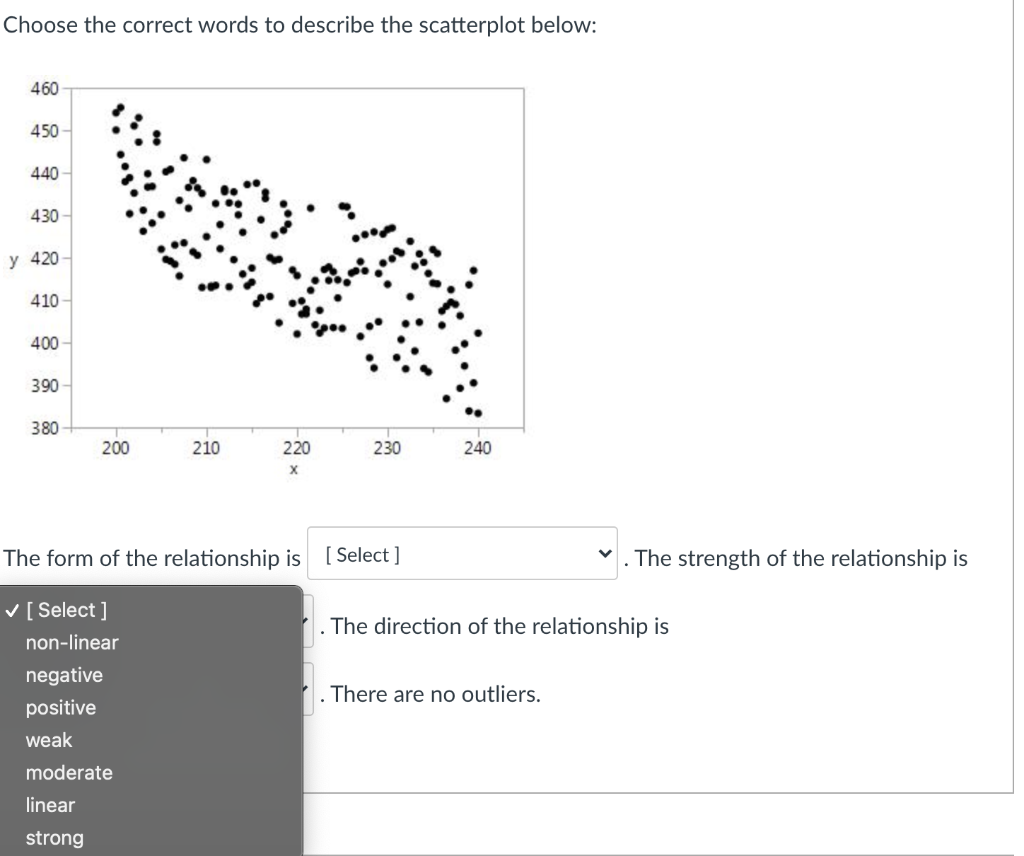Open the form of relationship dropdown
Image resolution: width=1024 pixels, height=856 pixels.
[461, 554]
